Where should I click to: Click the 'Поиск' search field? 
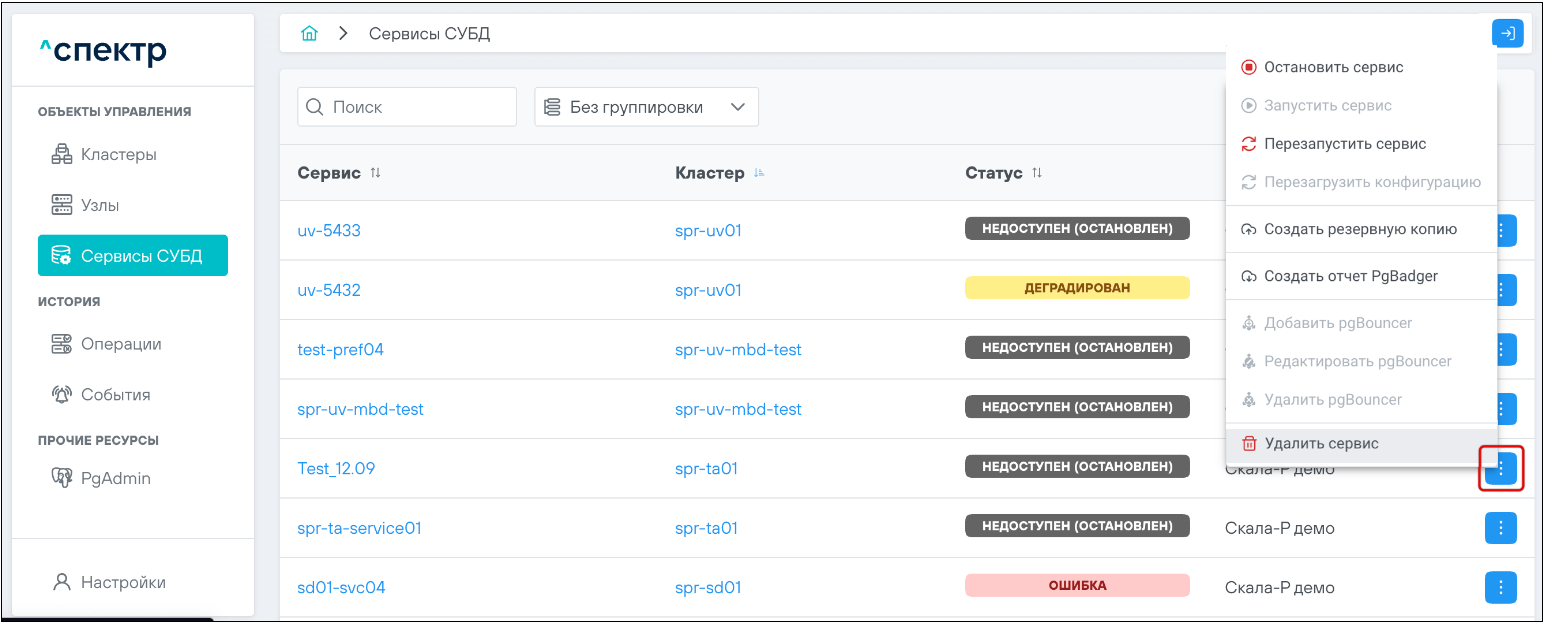pos(407,107)
